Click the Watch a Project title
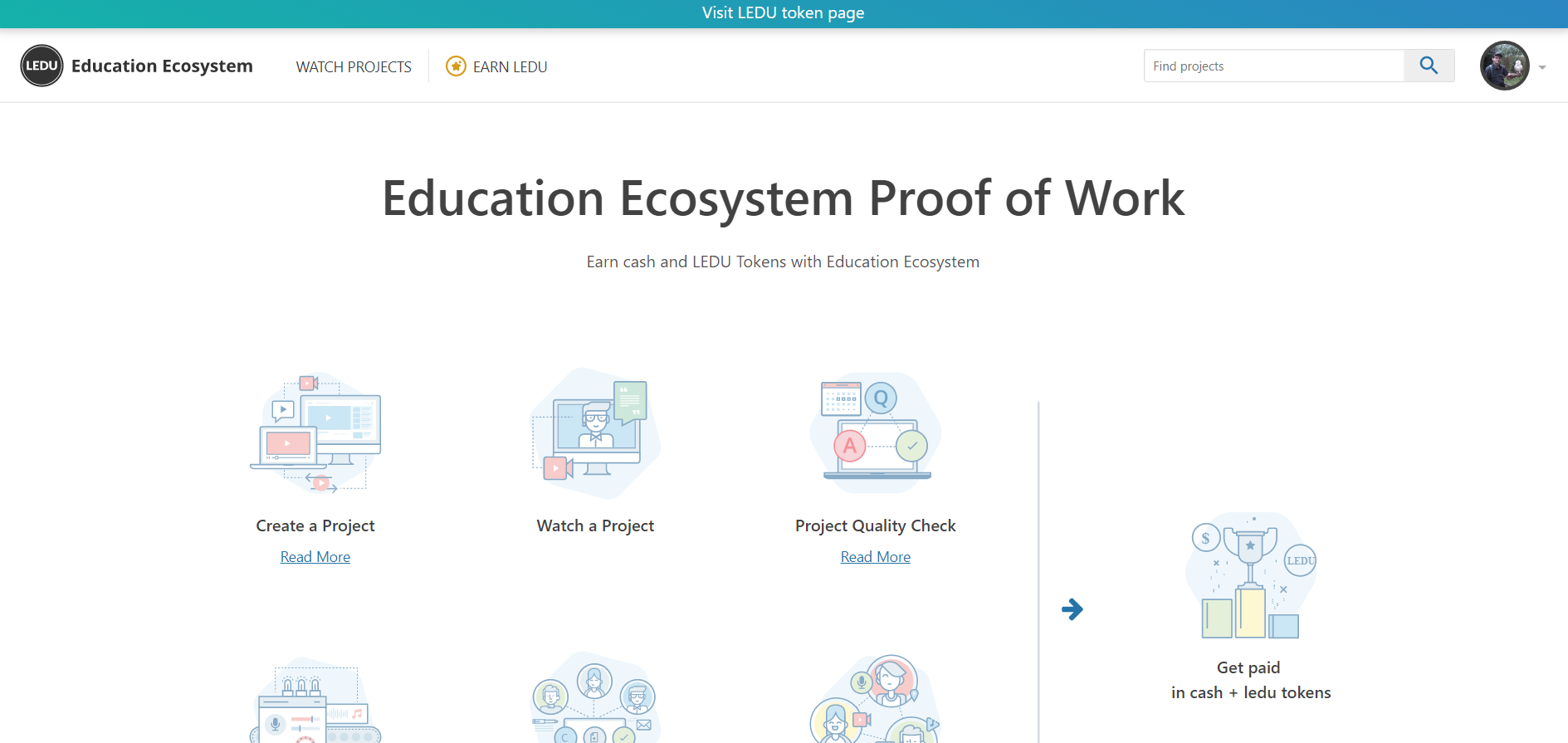Screen dimensions: 1568x743 pos(595,525)
